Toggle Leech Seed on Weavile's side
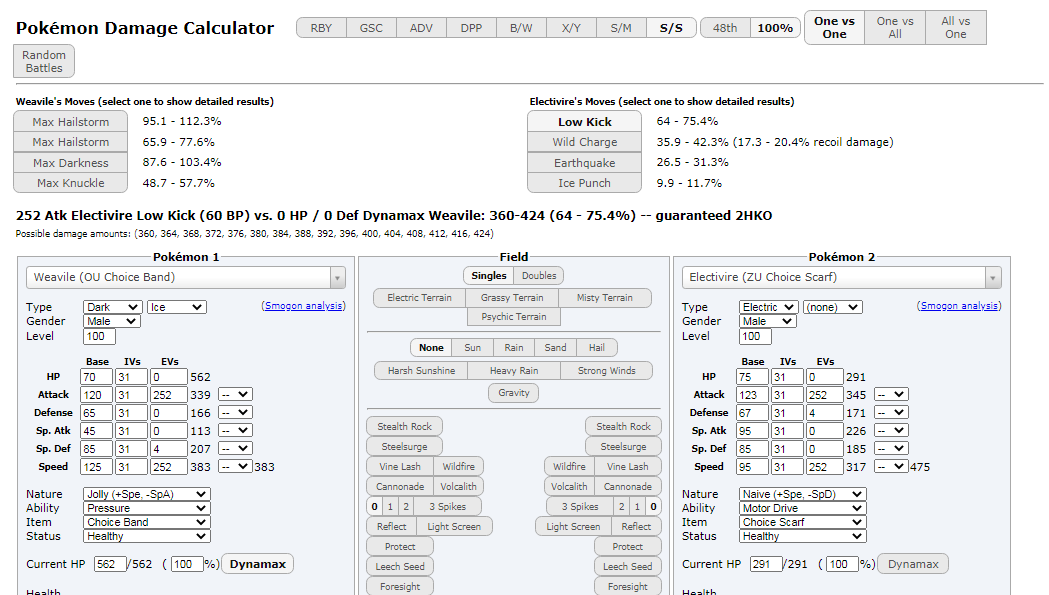 click(400, 566)
